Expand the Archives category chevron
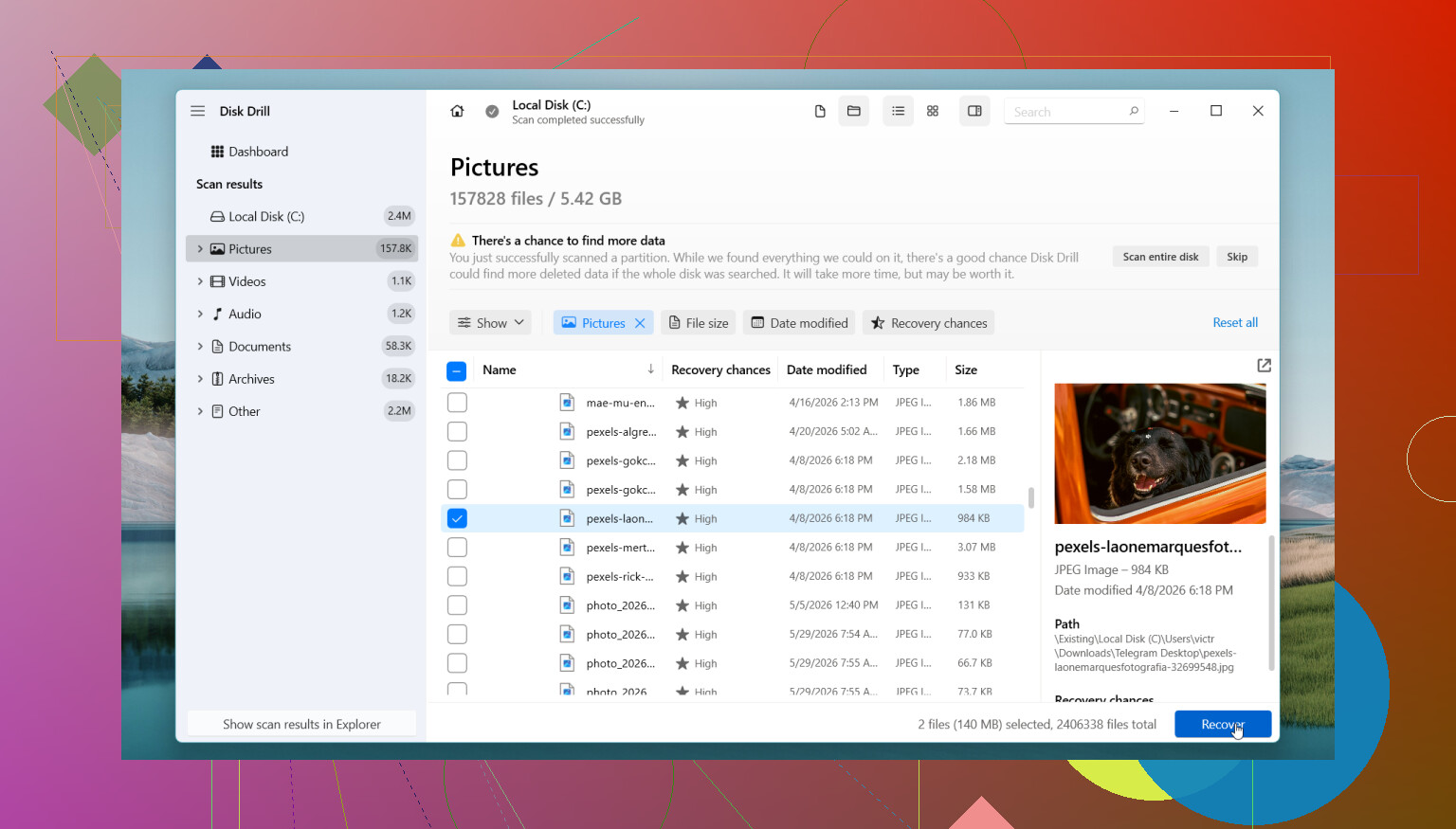 pyautogui.click(x=200, y=379)
